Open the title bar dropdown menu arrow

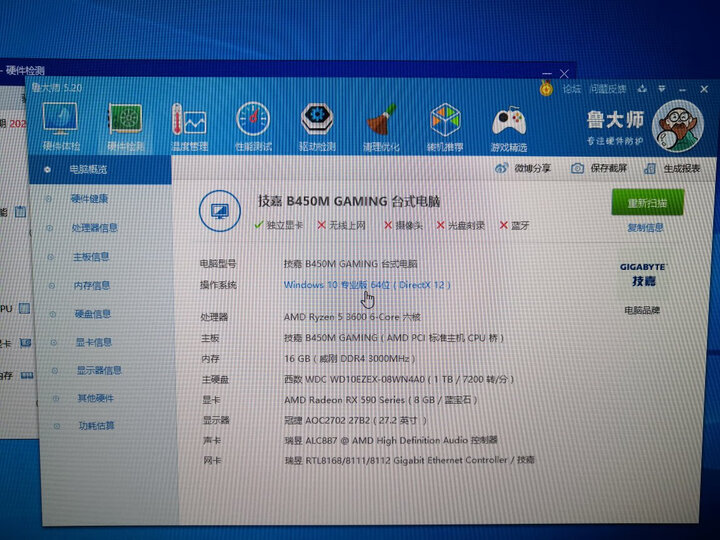(662, 89)
